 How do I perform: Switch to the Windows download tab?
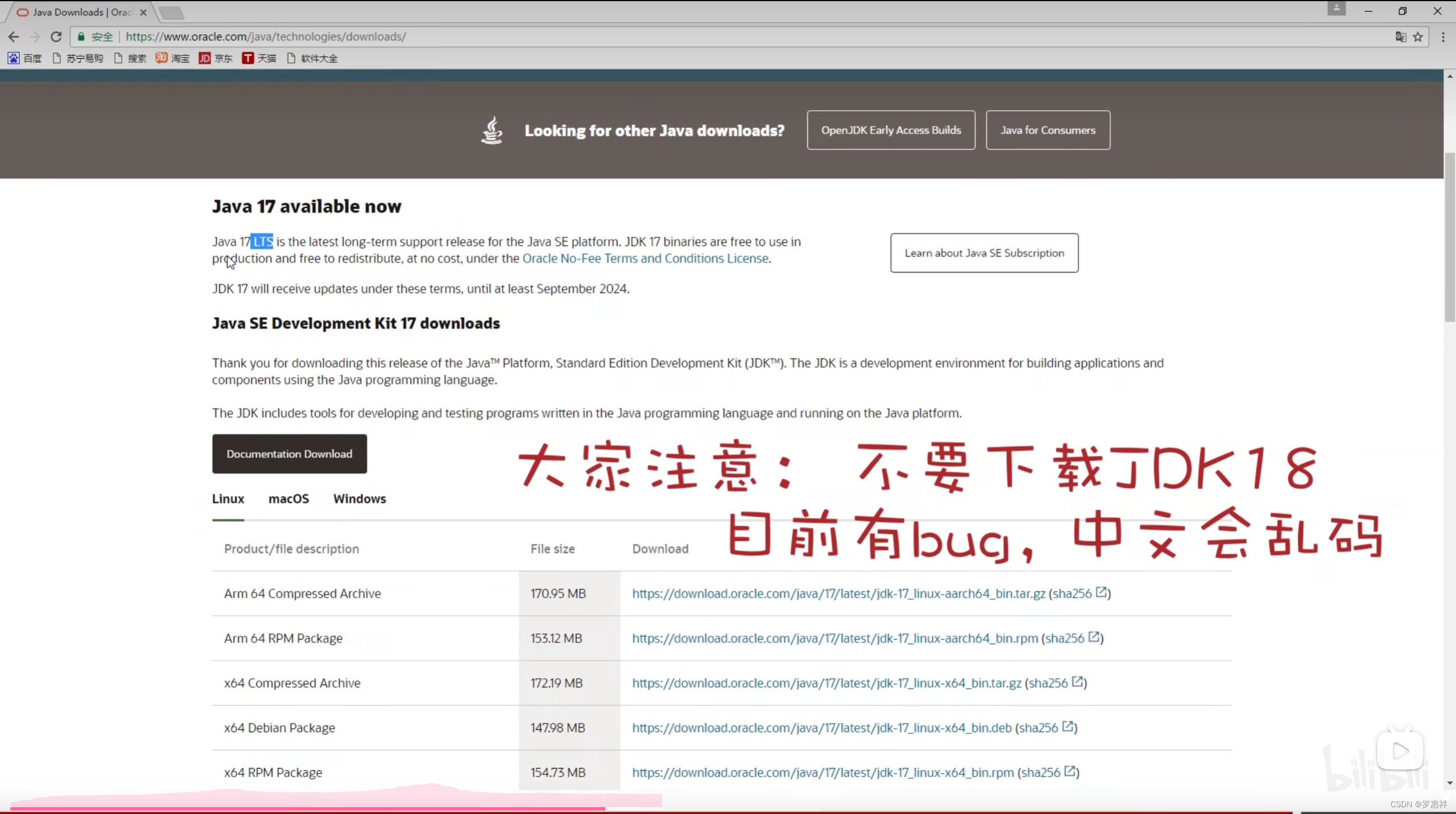359,499
